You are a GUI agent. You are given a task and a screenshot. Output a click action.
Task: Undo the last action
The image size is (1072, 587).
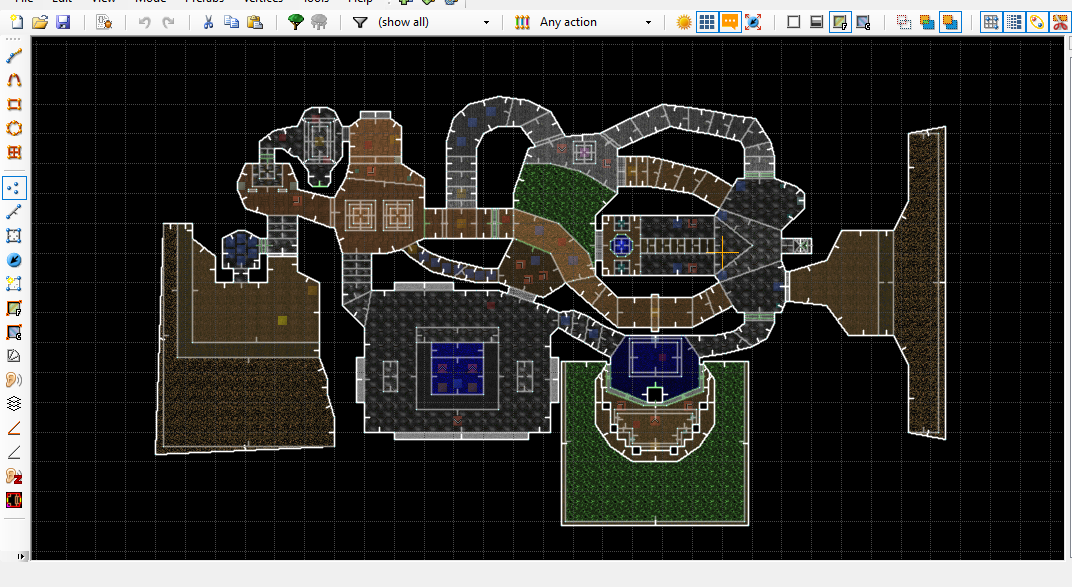coord(144,22)
